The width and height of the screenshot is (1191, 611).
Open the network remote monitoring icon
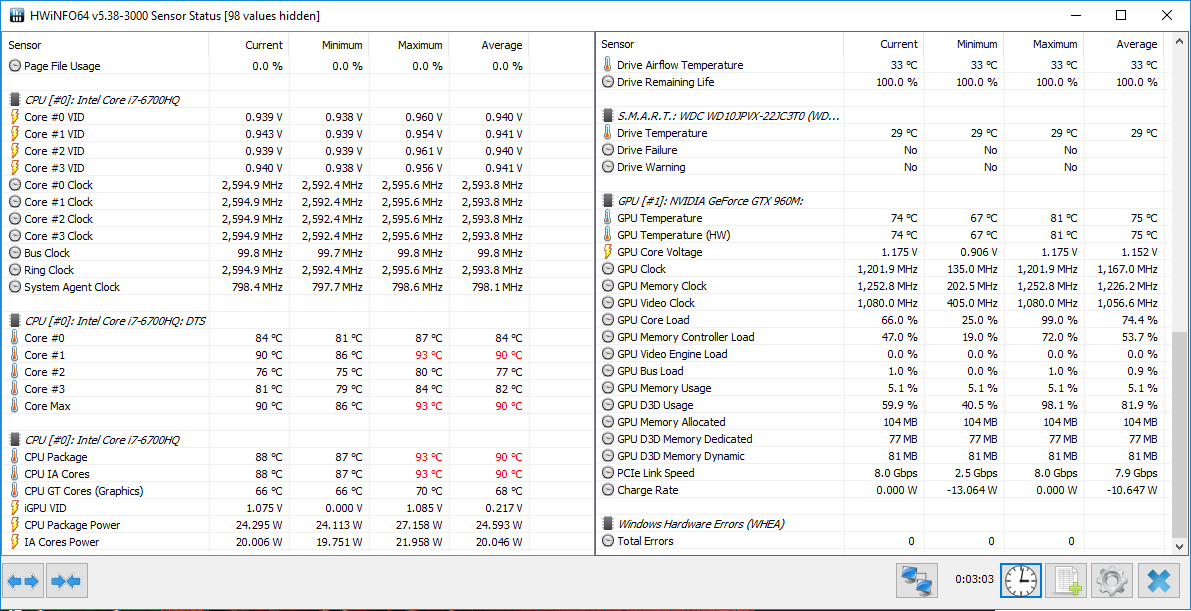[x=918, y=582]
